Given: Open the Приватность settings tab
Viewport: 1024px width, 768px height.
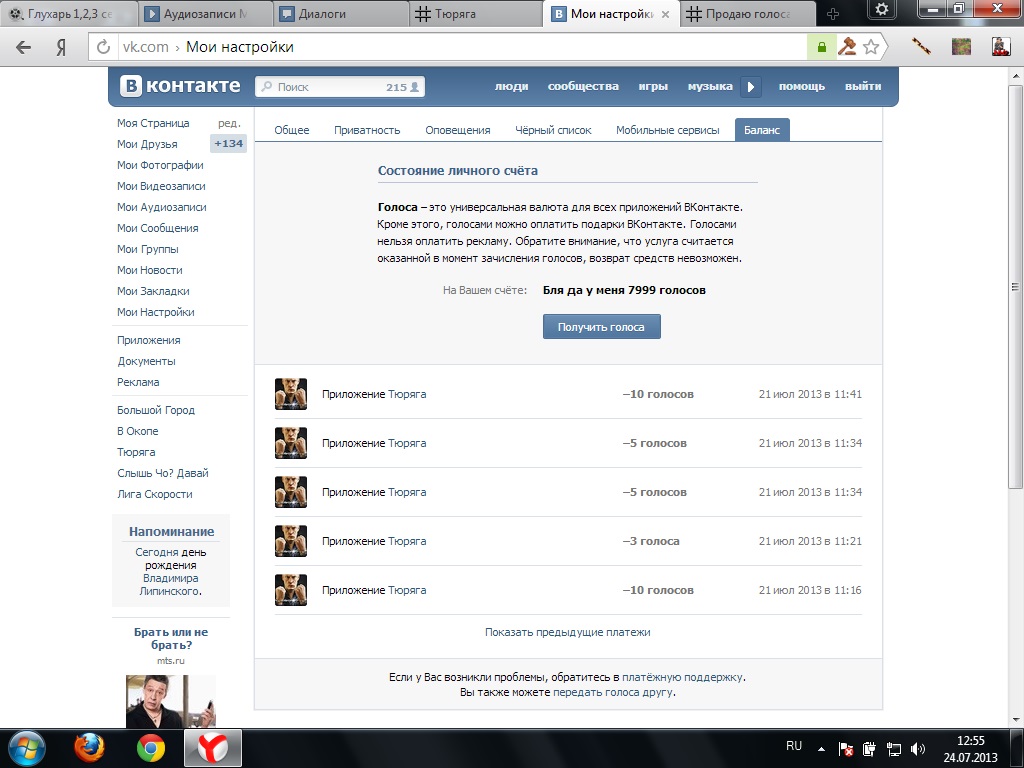Looking at the screenshot, I should (367, 130).
